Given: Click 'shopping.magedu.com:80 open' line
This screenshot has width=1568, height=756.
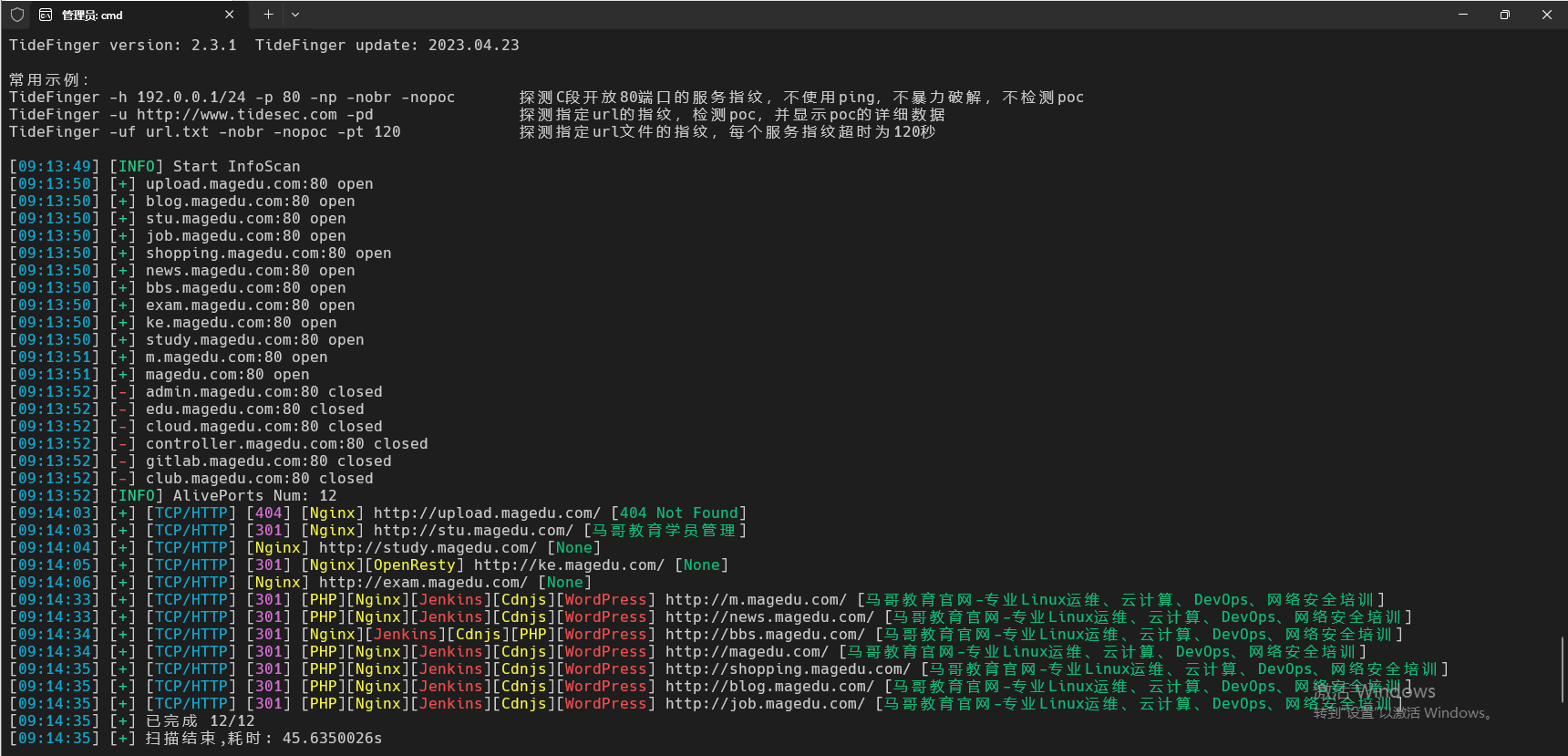Looking at the screenshot, I should click(x=268, y=254).
